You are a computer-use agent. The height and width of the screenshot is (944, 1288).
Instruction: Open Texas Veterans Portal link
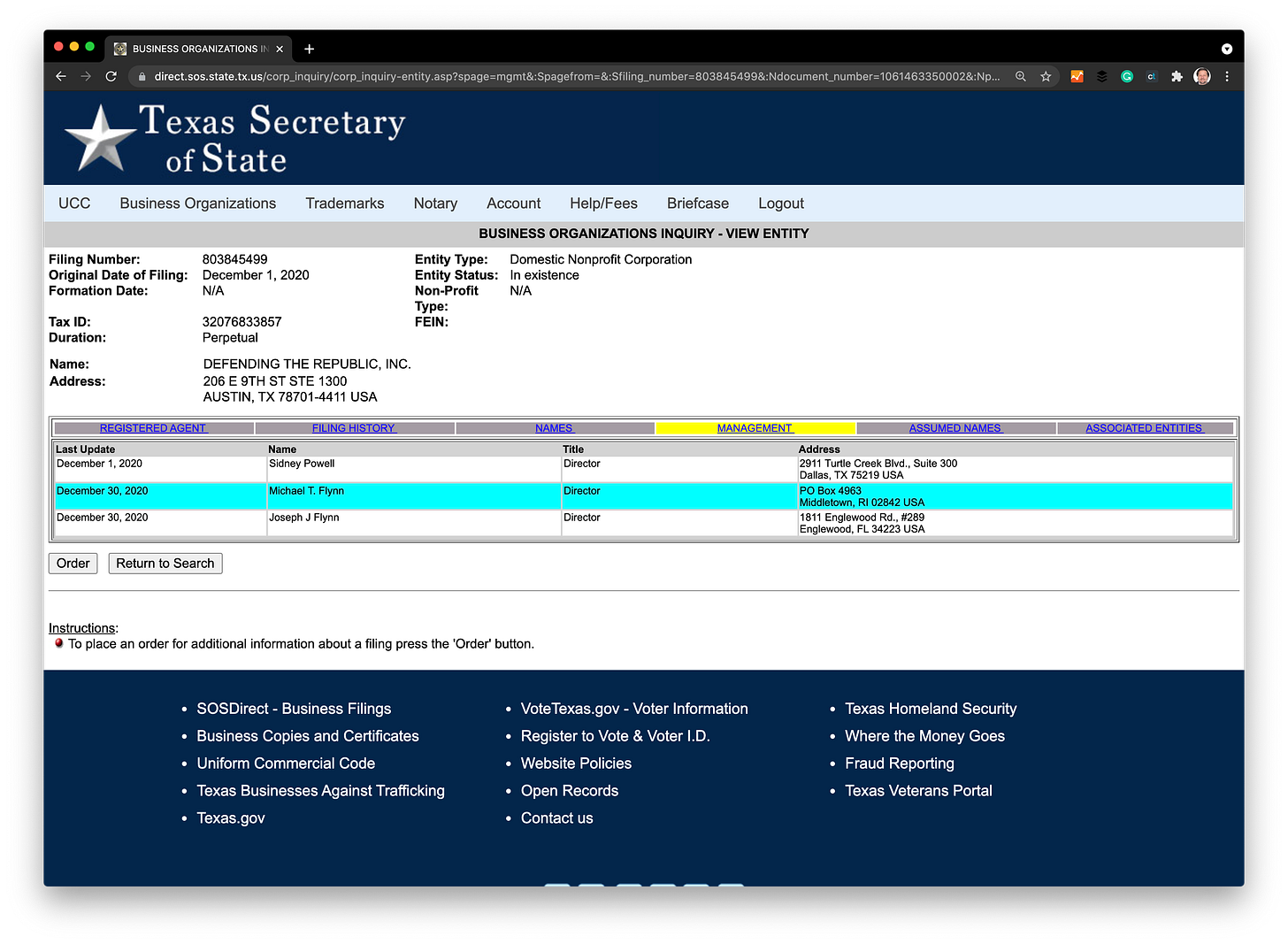(x=918, y=791)
